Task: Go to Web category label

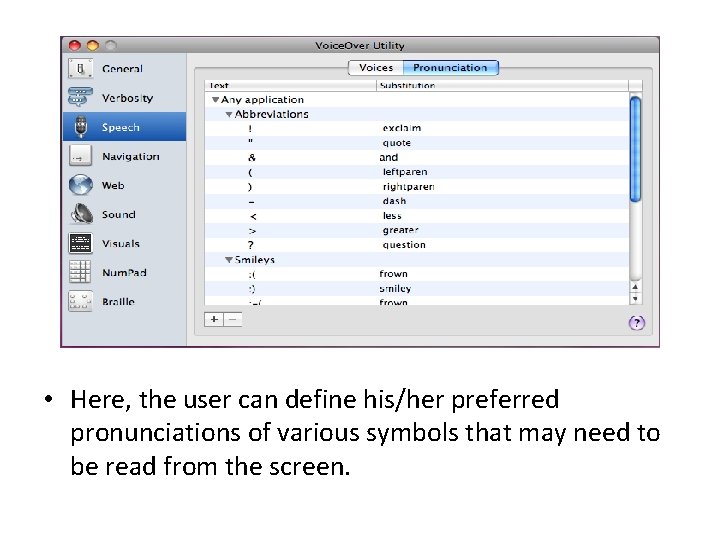Action: (x=113, y=186)
